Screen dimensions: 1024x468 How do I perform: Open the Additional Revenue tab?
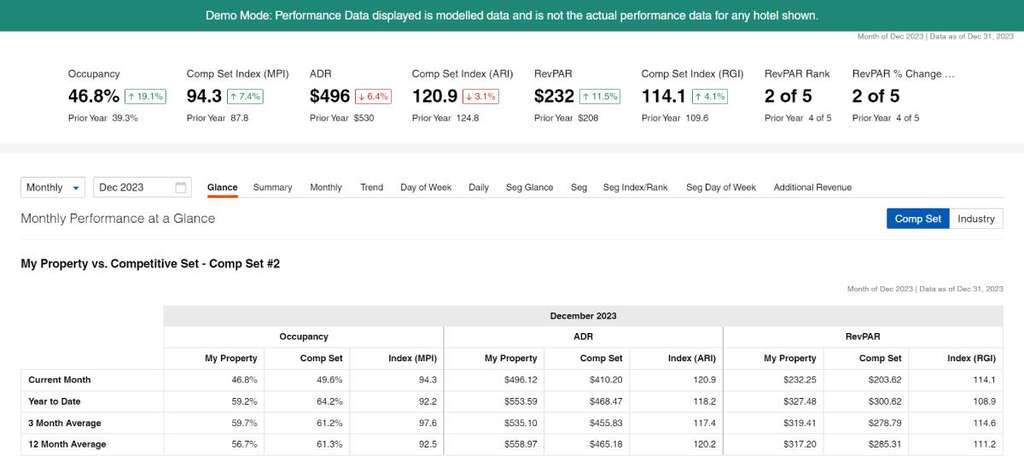812,188
